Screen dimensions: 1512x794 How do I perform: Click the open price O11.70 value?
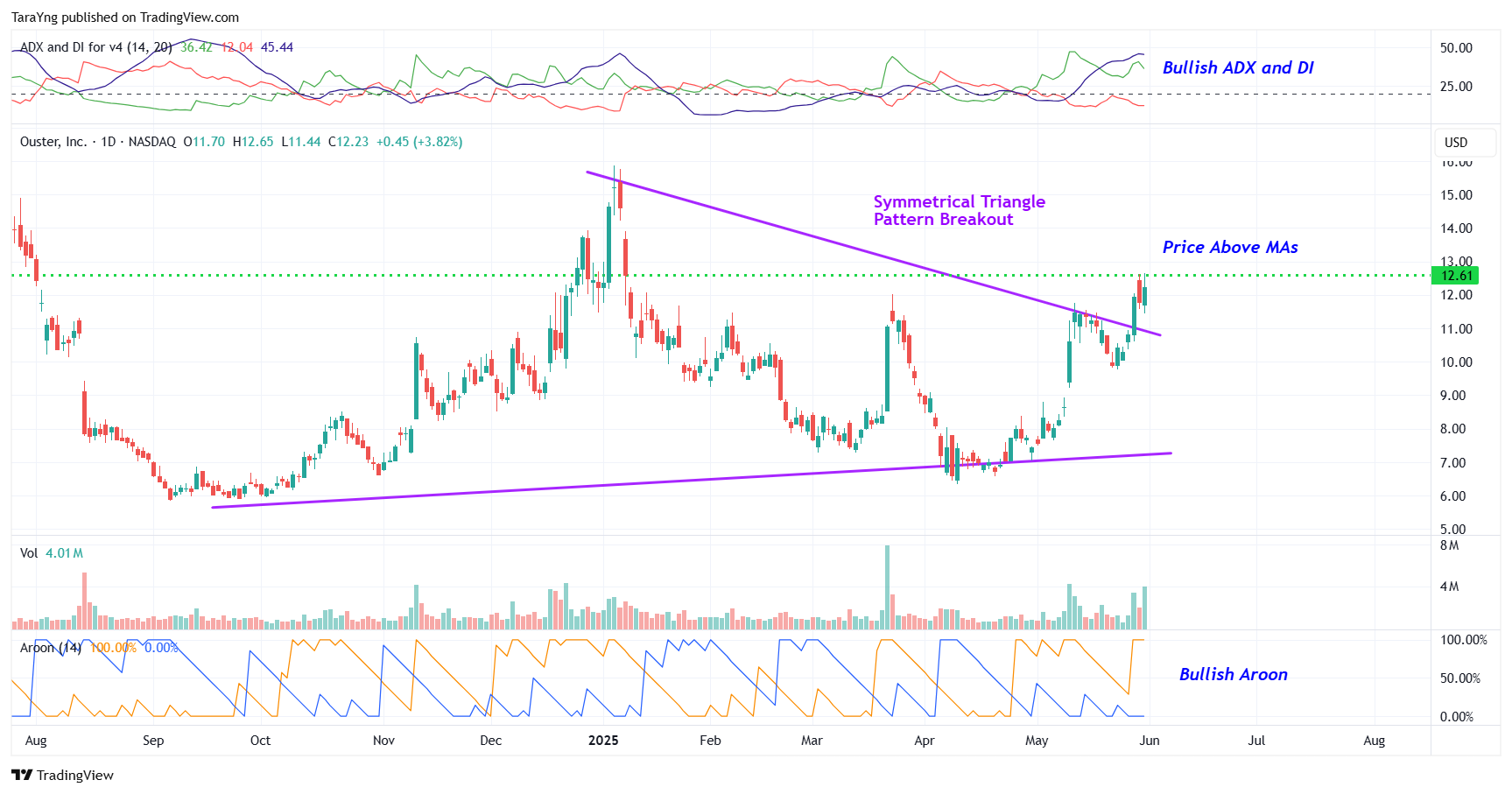pos(204,142)
